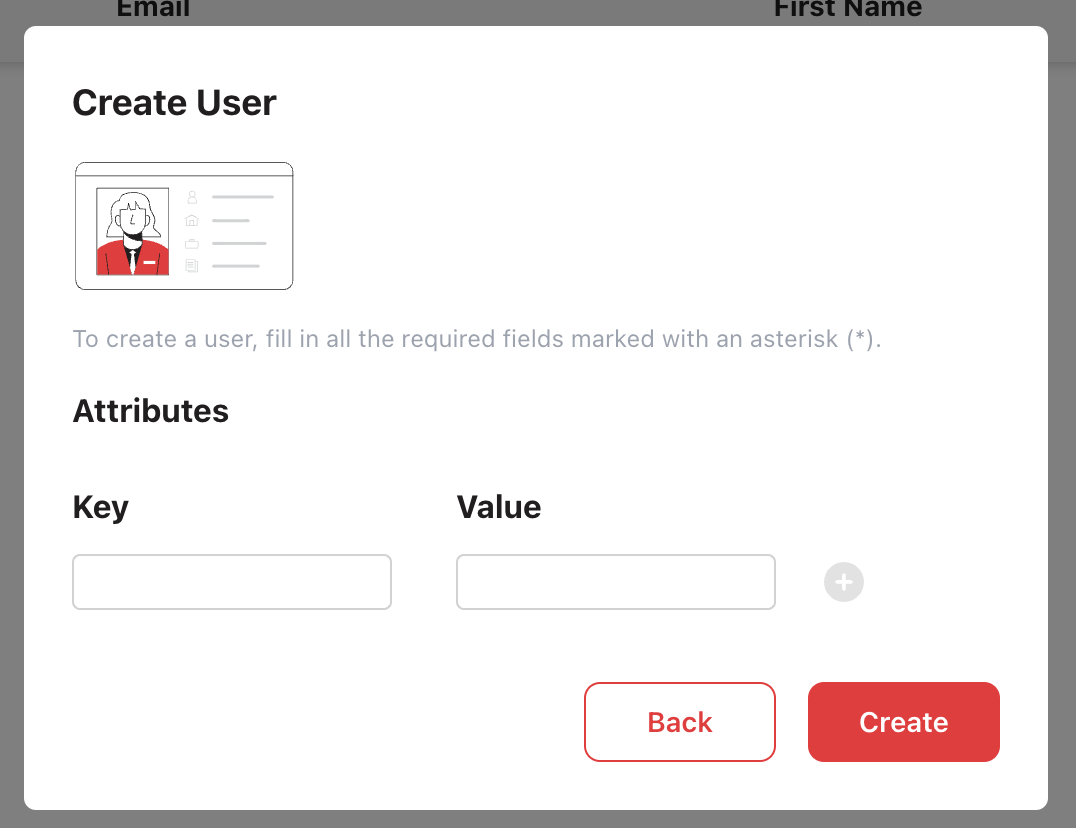Click the Create User dialog heading
Viewport: 1076px width, 828px height.
174,103
